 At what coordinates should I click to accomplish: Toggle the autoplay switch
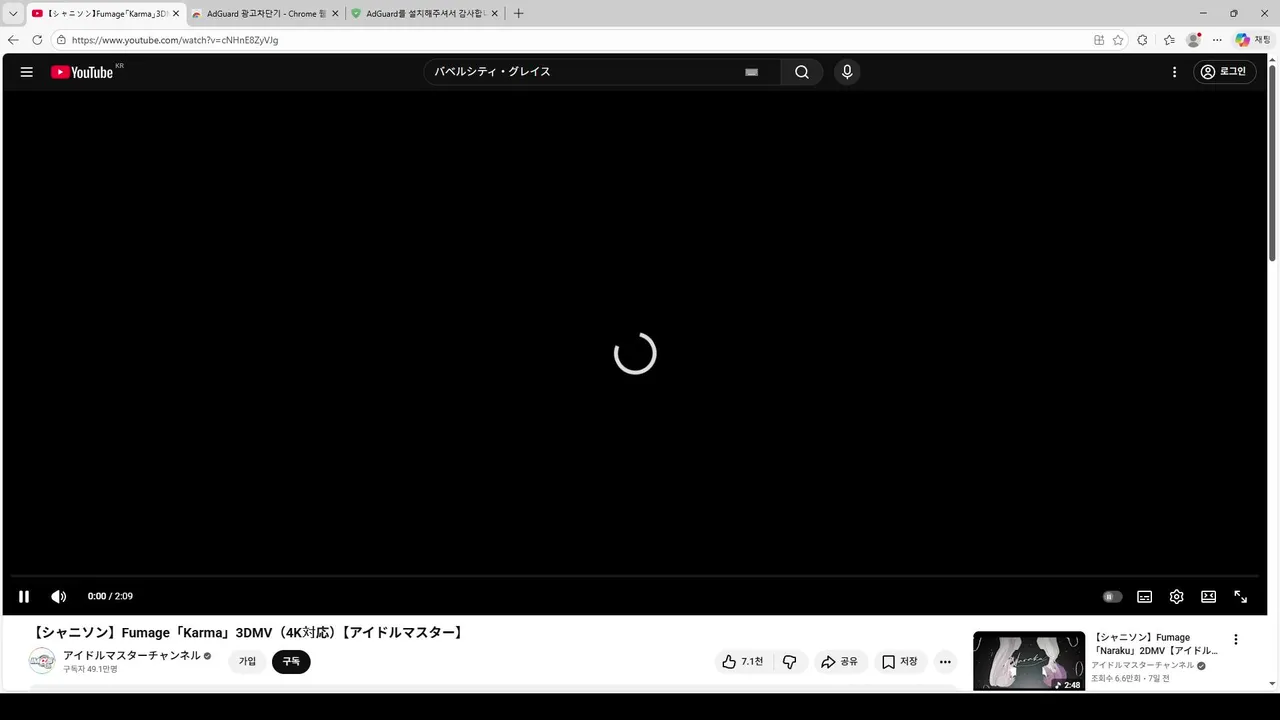[1112, 596]
